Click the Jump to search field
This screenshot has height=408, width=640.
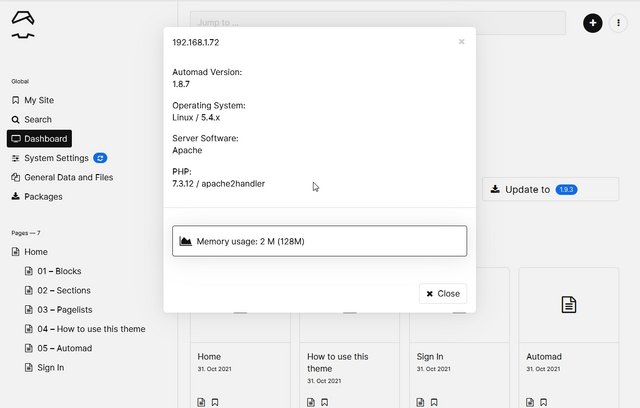click(x=378, y=22)
